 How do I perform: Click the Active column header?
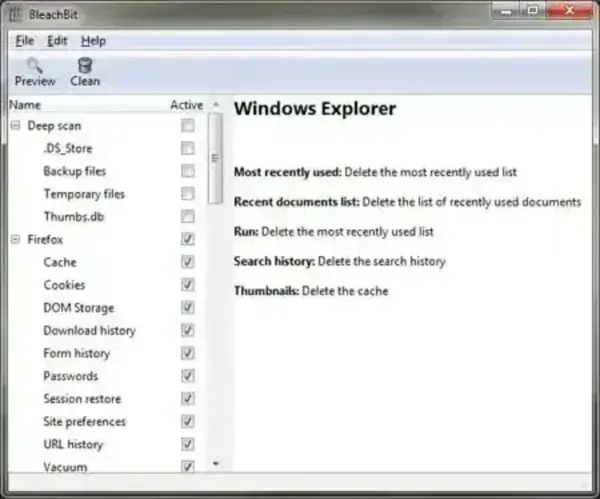186,104
